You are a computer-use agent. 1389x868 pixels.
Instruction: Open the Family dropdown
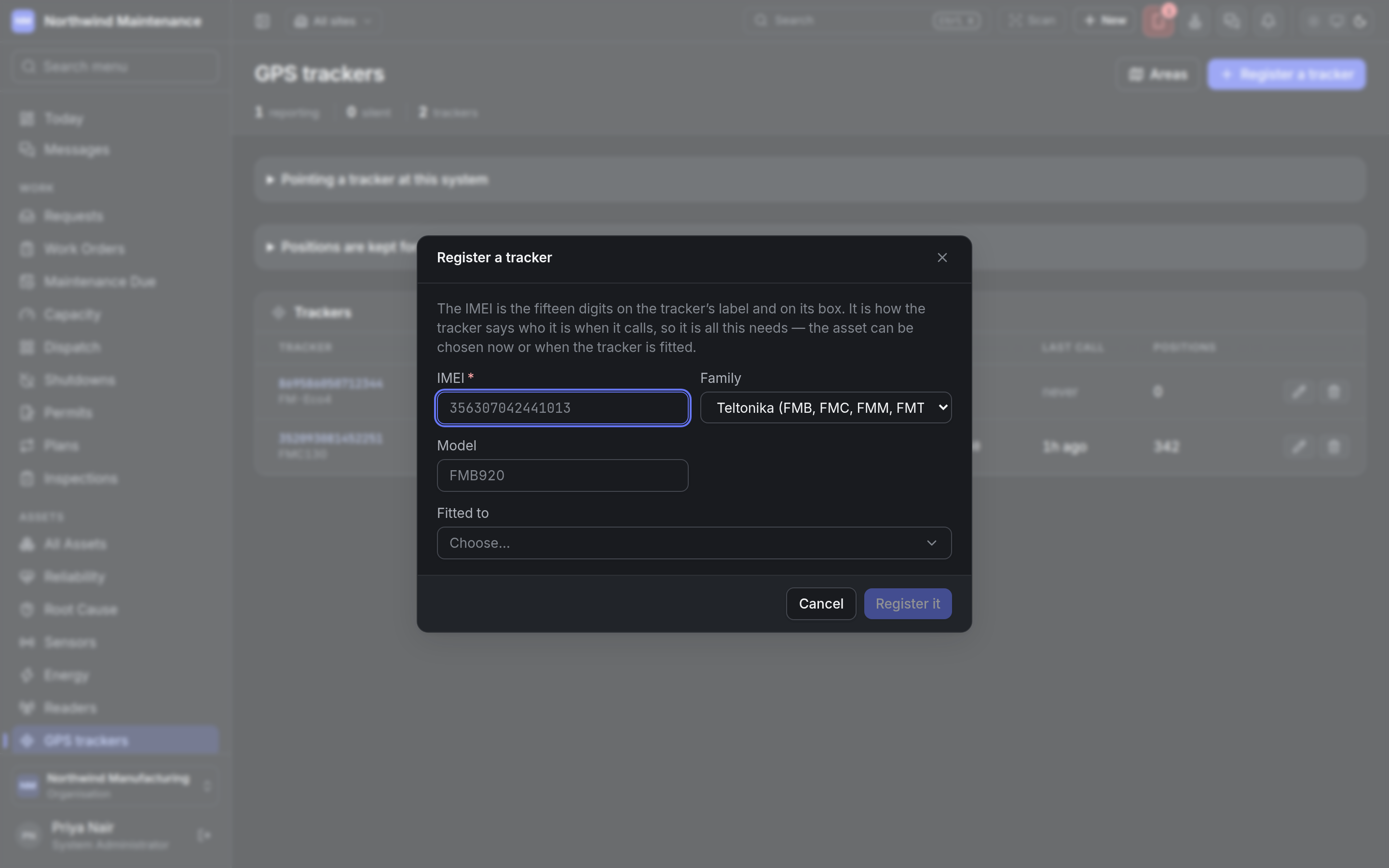825,407
